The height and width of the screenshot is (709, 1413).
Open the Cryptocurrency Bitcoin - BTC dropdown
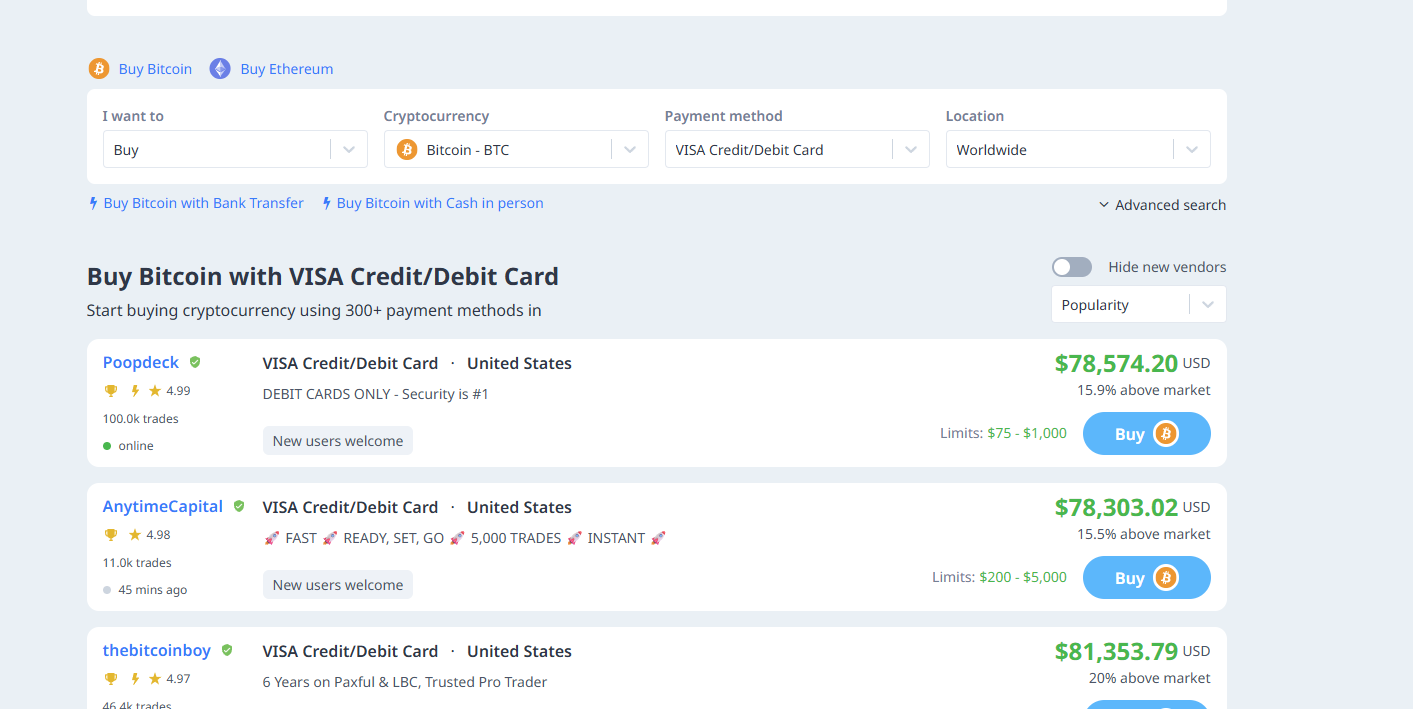[x=516, y=150]
